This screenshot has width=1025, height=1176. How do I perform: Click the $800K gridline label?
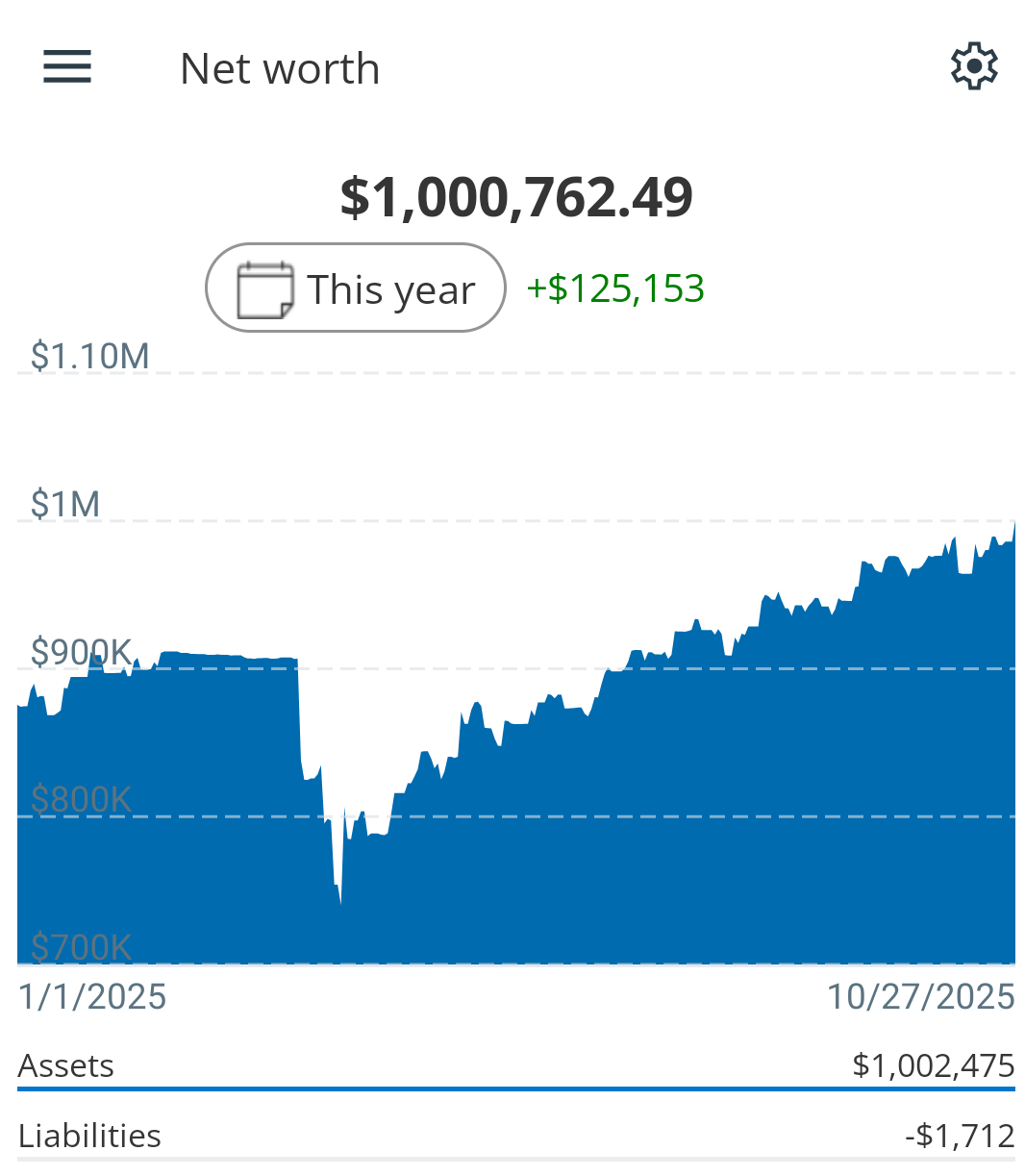(x=81, y=799)
